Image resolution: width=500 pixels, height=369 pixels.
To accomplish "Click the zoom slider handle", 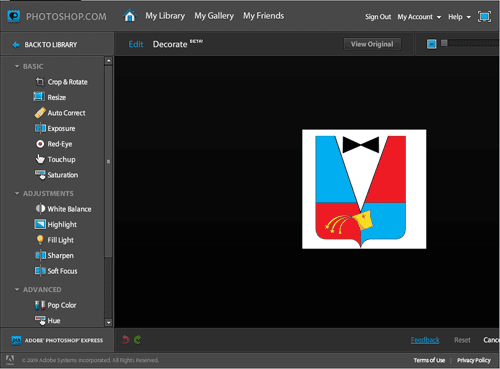I will tap(444, 43).
